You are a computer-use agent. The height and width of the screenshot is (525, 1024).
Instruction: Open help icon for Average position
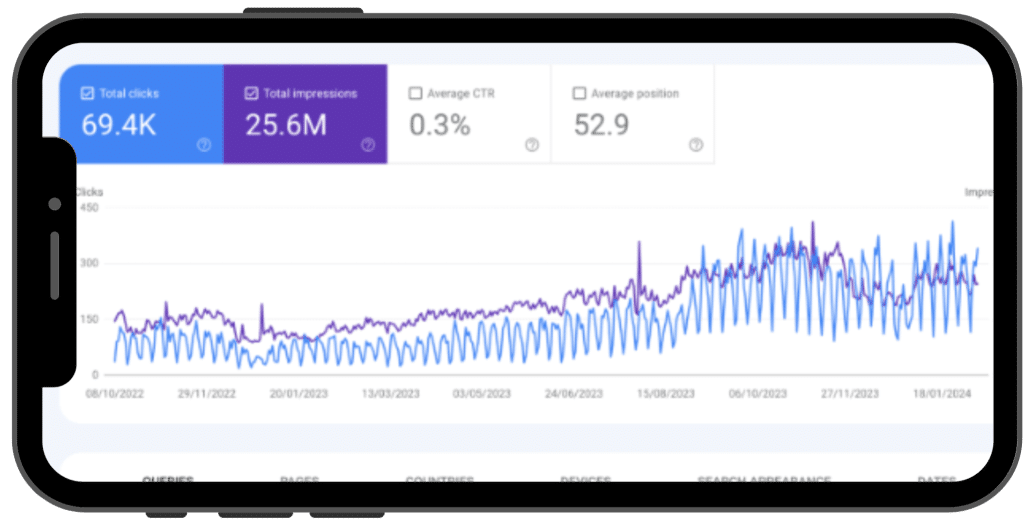tap(696, 145)
